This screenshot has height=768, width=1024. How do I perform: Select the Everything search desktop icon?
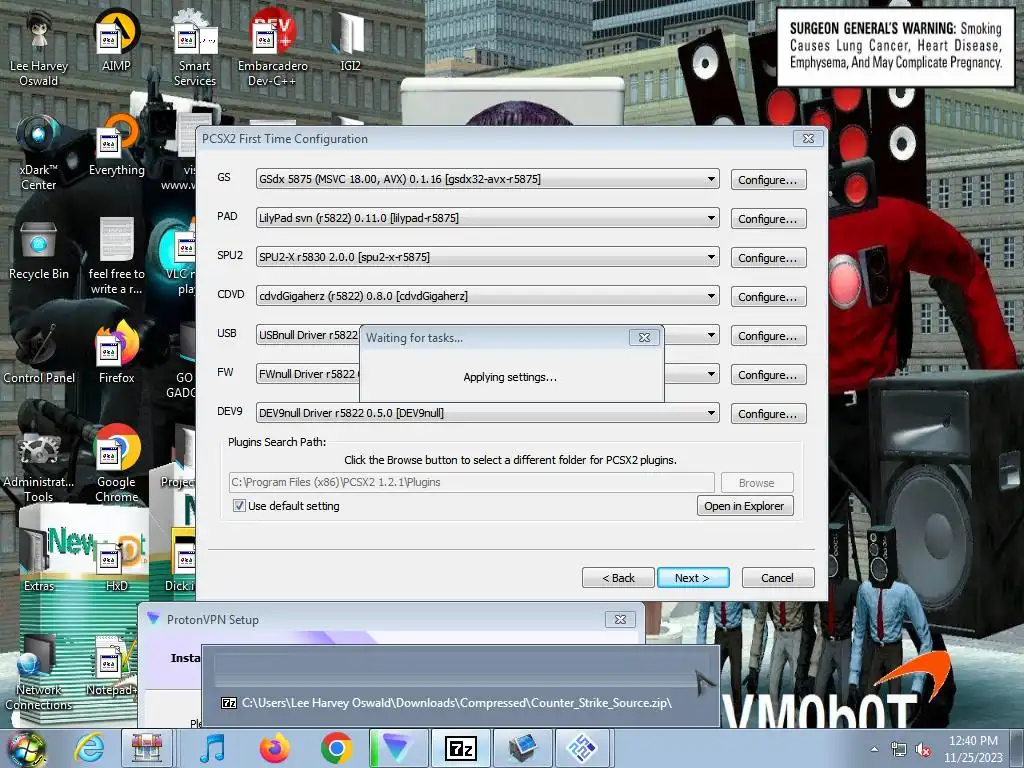coord(116,145)
